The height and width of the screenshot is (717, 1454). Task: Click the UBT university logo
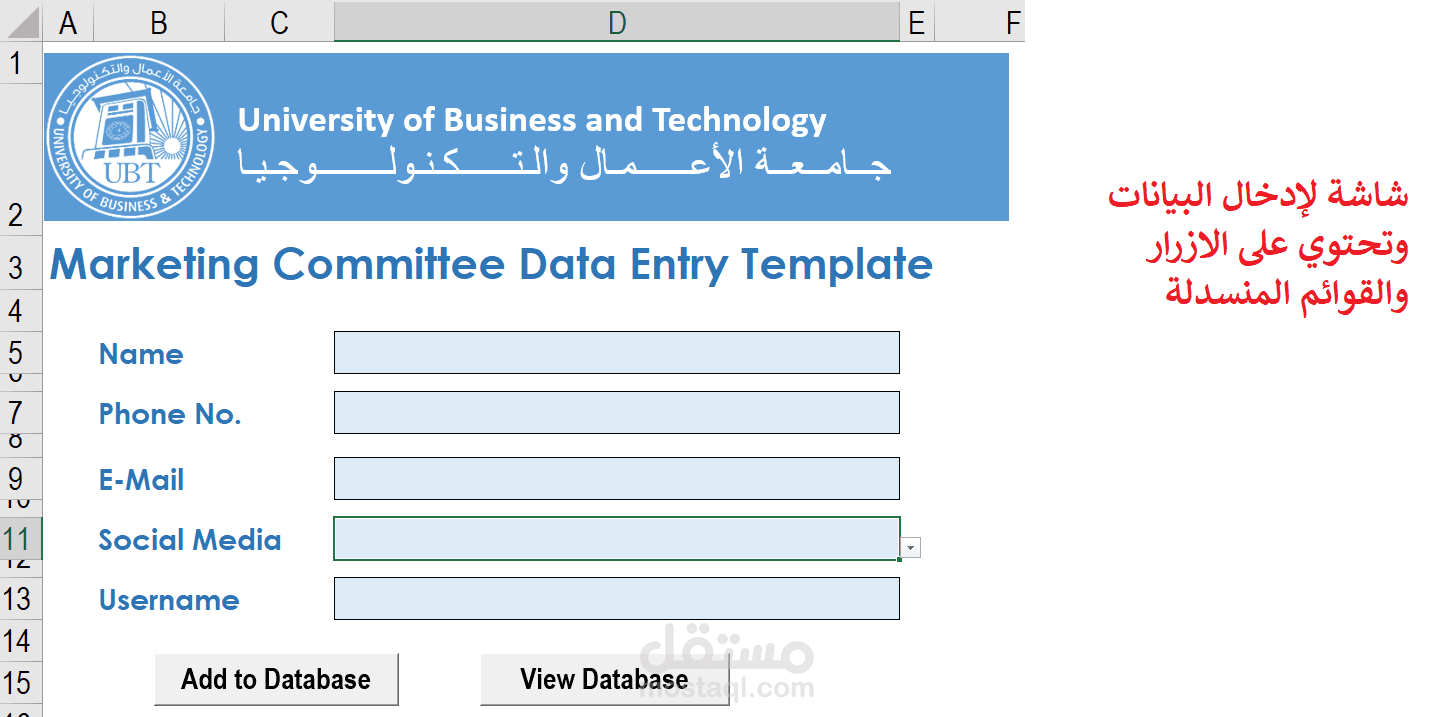(131, 137)
